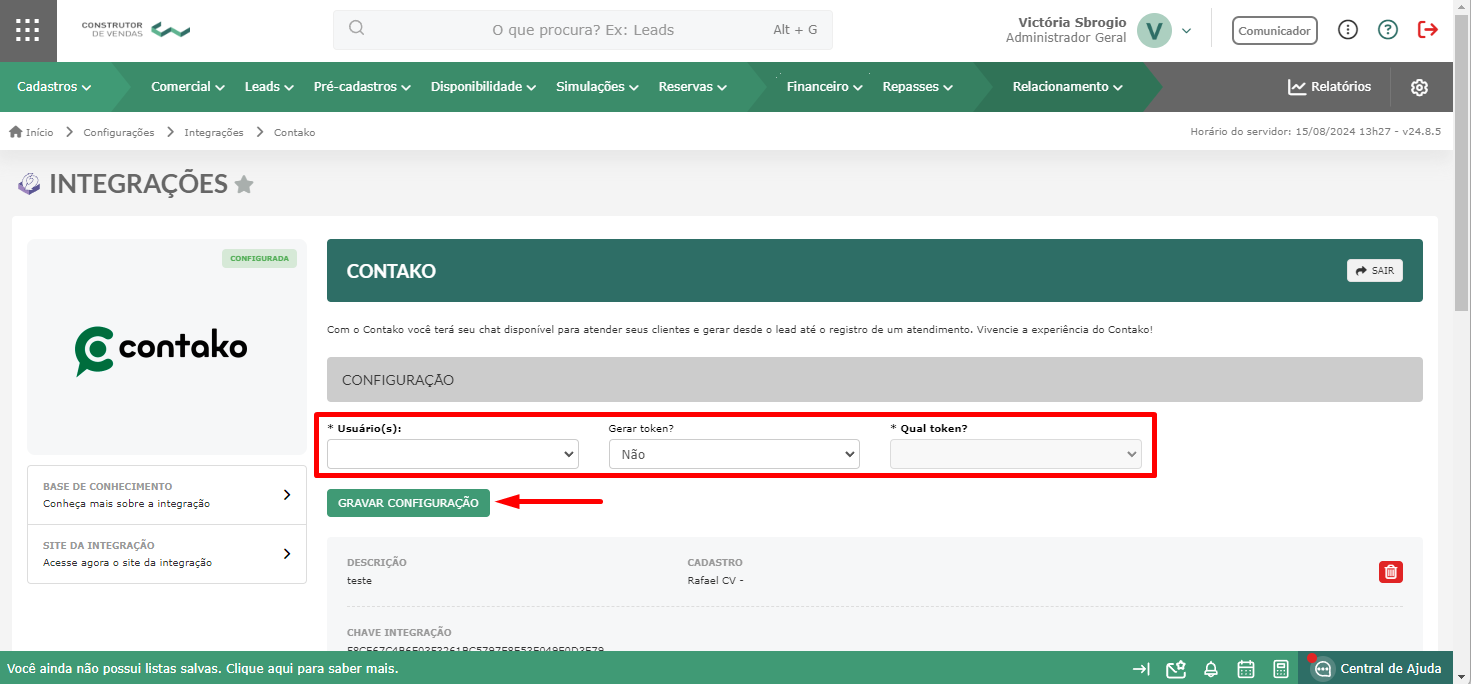Open the calendar icon in bottom bar

click(x=1246, y=669)
